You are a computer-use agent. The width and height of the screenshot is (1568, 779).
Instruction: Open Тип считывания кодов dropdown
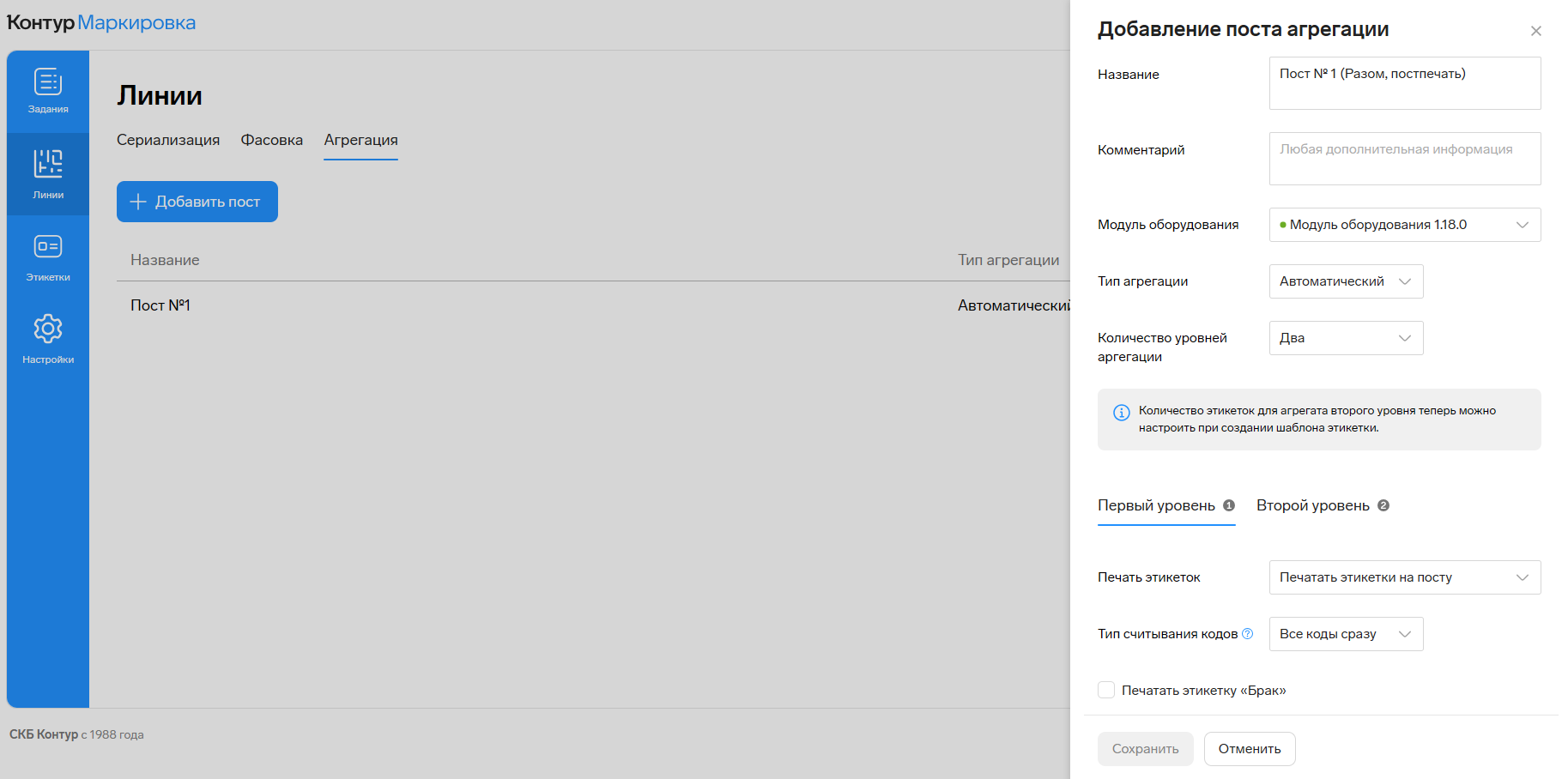(1346, 634)
